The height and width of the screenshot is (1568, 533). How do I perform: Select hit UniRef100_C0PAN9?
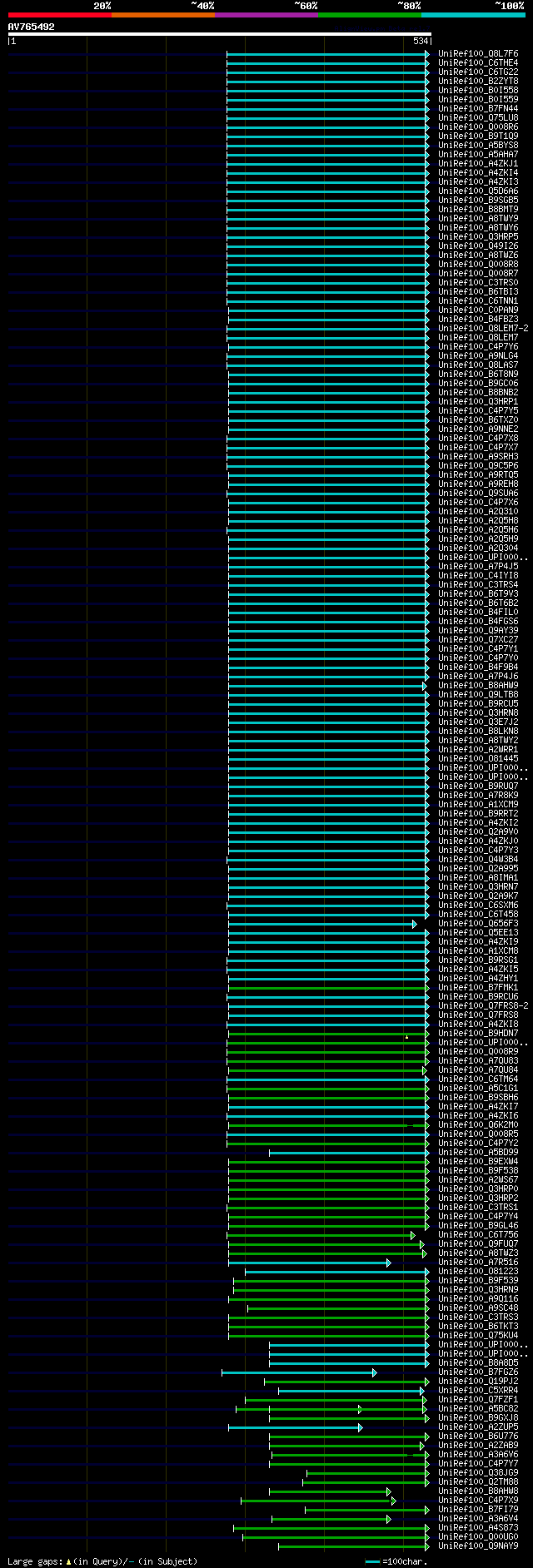pyautogui.click(x=478, y=310)
